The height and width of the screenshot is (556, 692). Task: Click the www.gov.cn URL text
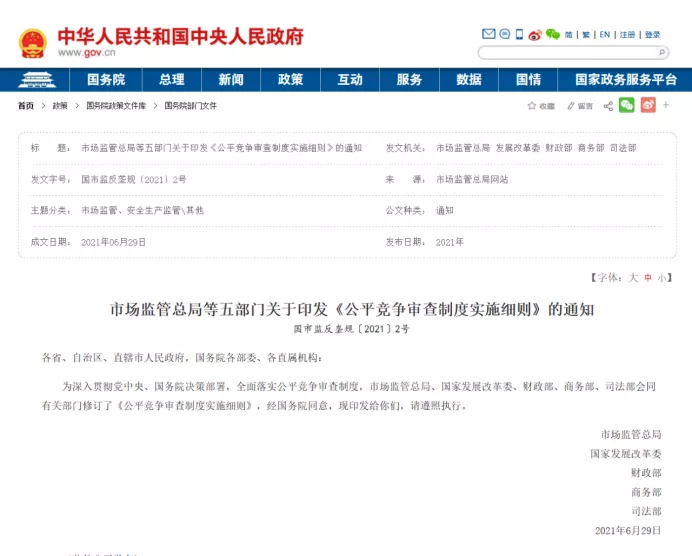[x=86, y=53]
